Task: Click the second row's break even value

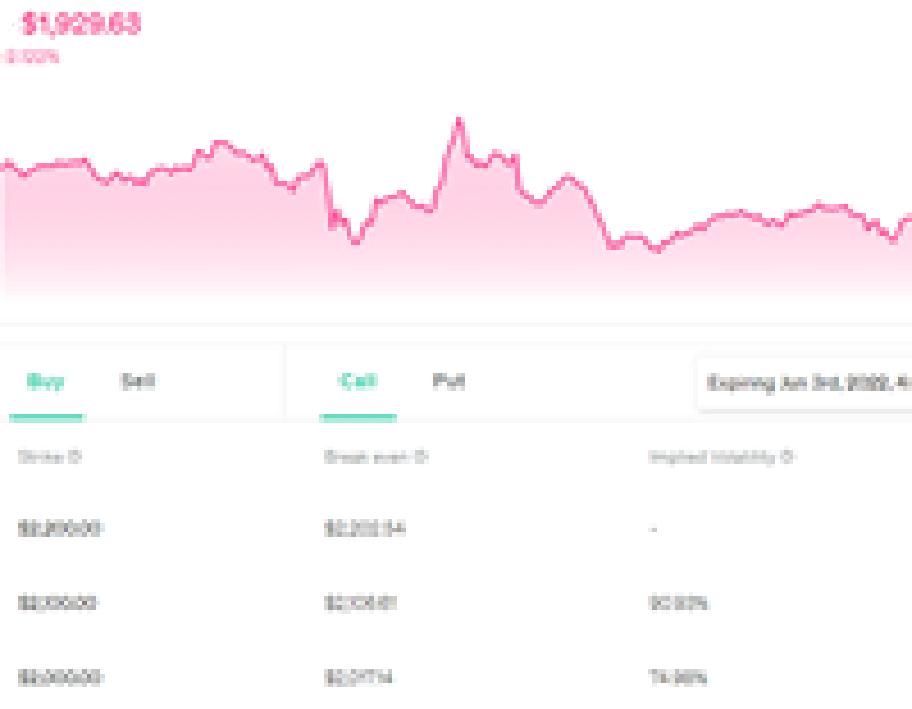Action: pos(362,603)
